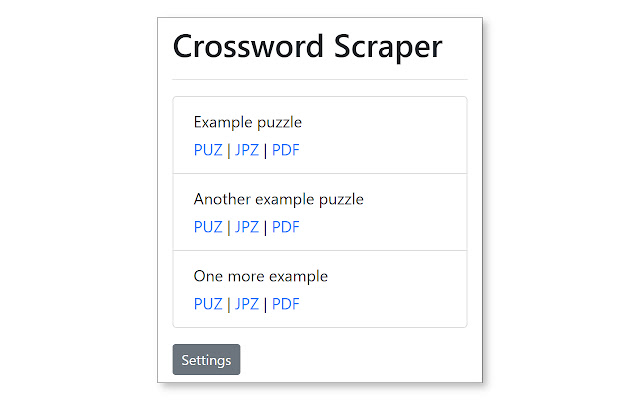Viewport: 640px width, 400px height.
Task: Click separator between JPZ and PDF in Example puzzle
Action: click(x=265, y=150)
